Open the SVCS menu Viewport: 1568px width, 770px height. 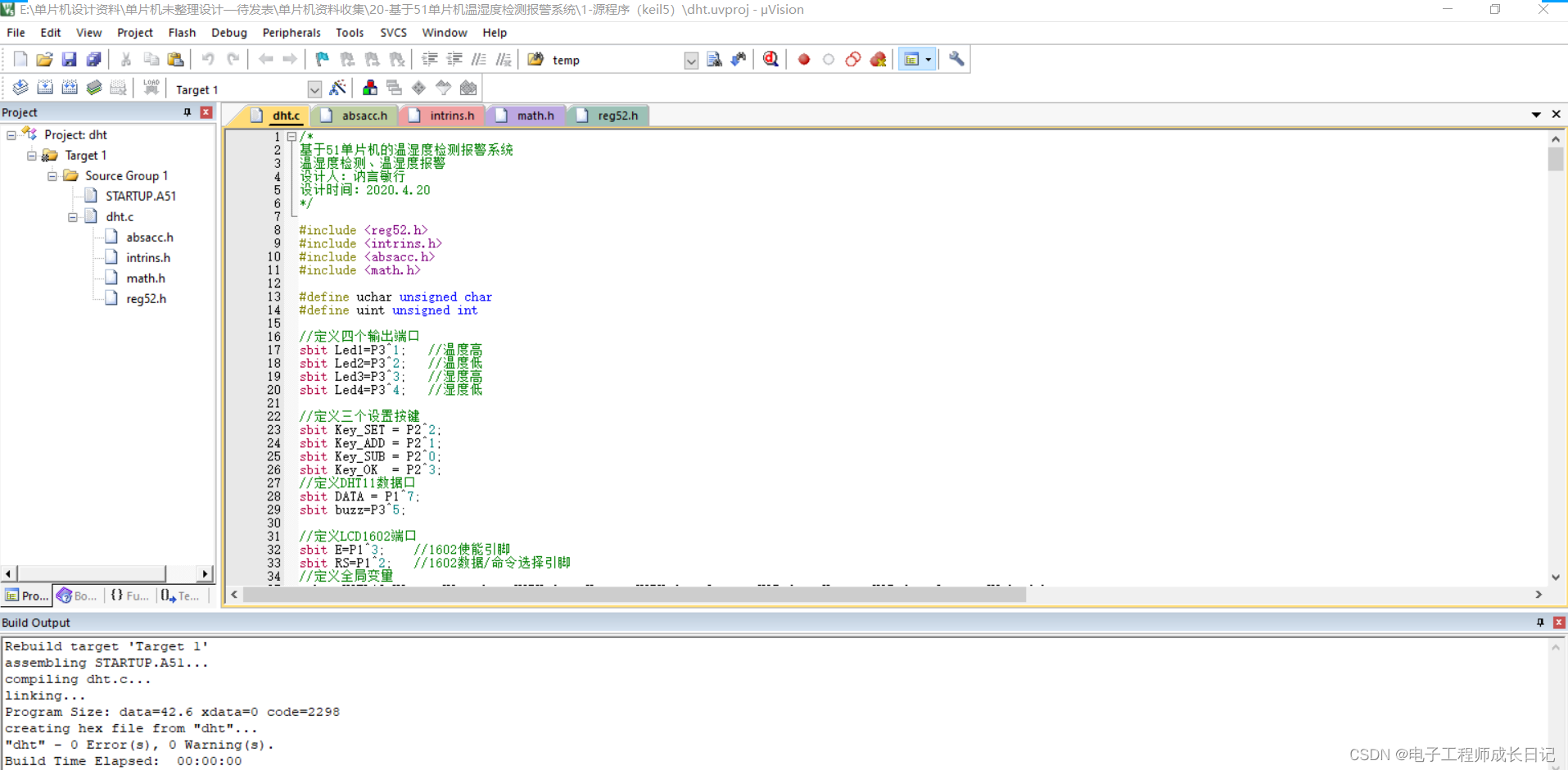pos(393,33)
